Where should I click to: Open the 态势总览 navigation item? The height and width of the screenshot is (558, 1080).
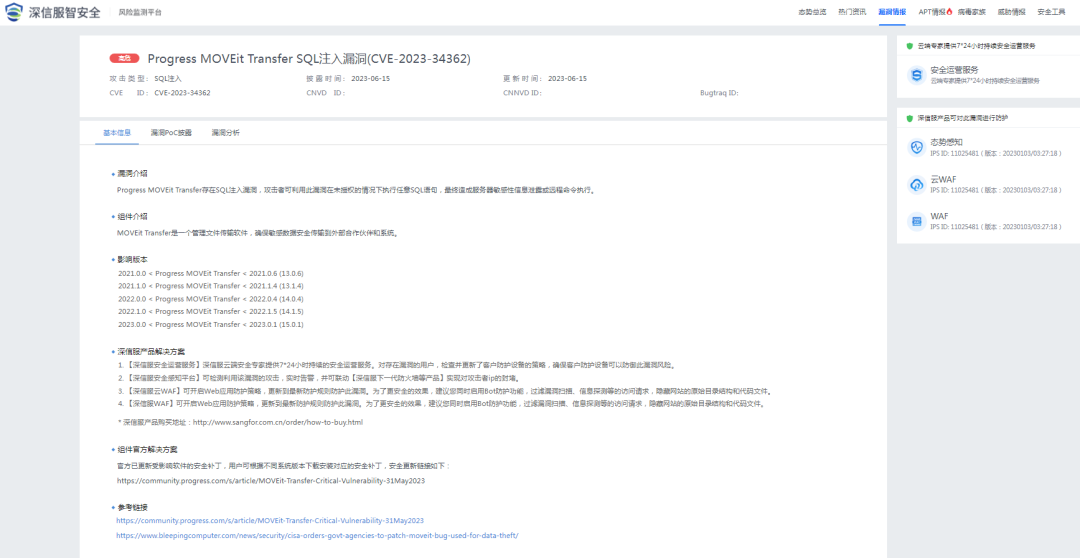pos(812,12)
